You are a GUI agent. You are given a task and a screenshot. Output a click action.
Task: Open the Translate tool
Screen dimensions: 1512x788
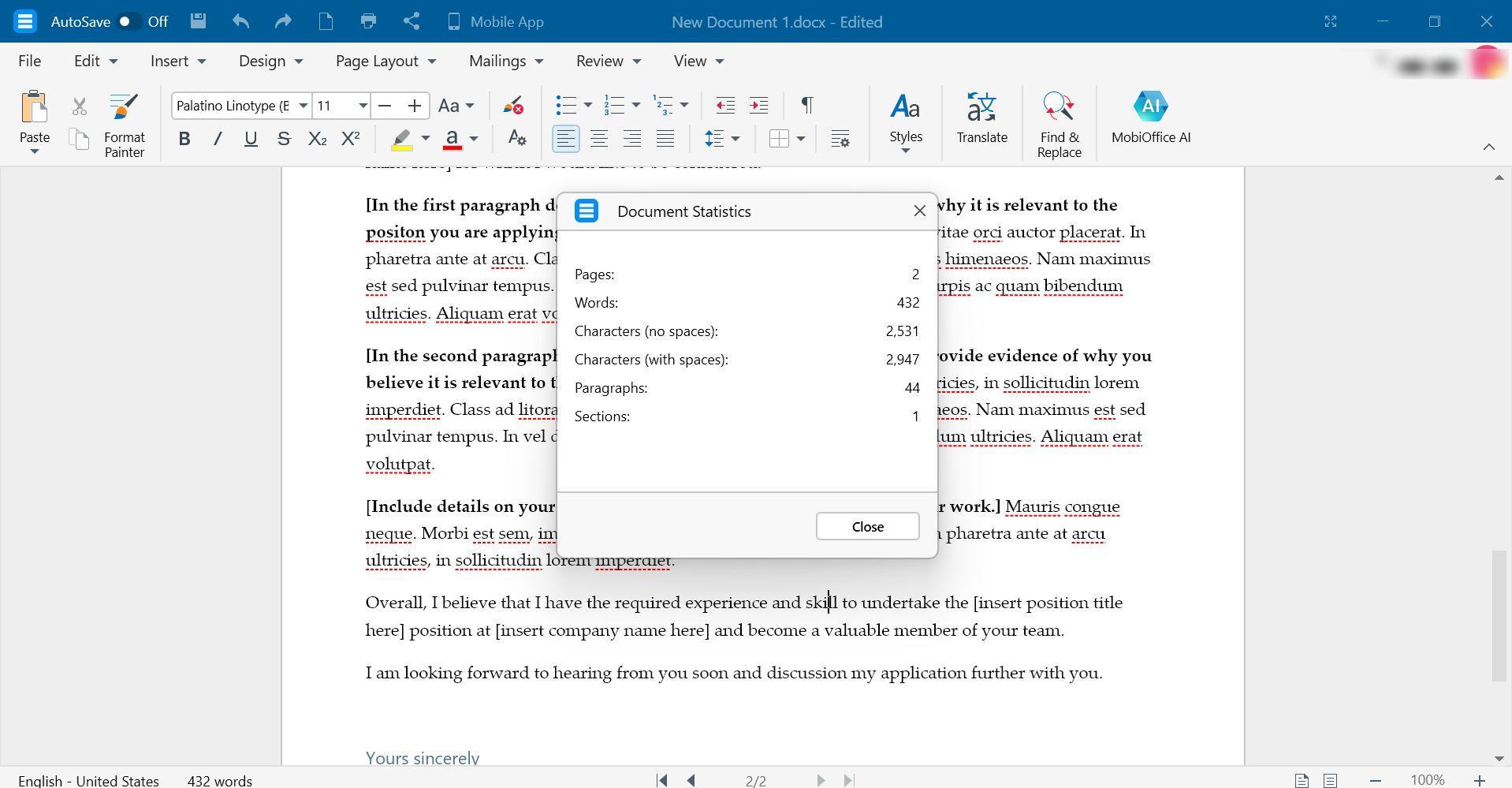tap(982, 118)
